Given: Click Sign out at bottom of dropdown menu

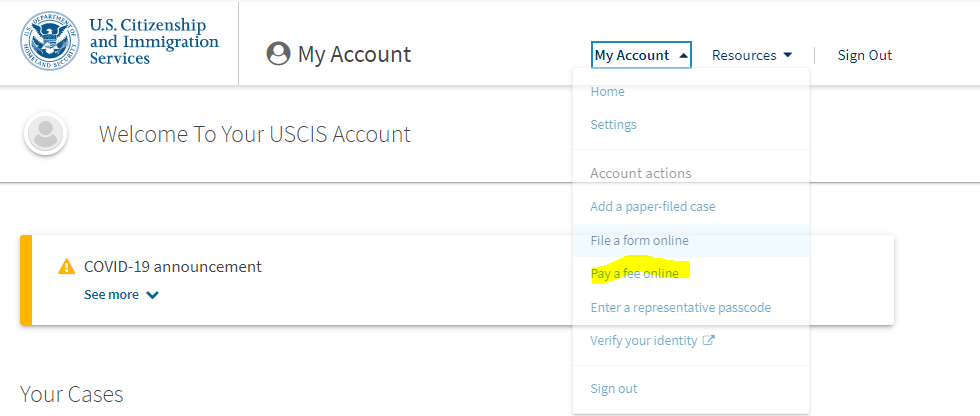Looking at the screenshot, I should [614, 389].
